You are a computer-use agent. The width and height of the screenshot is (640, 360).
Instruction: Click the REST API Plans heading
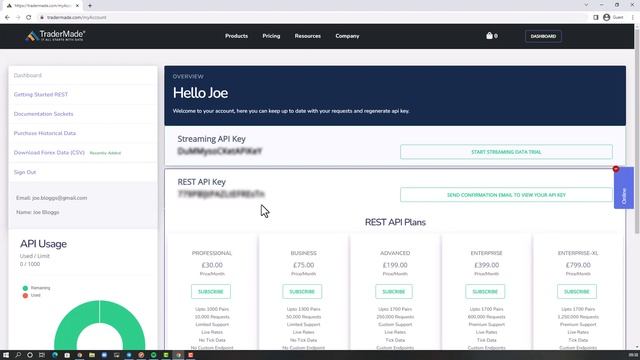(x=395, y=222)
